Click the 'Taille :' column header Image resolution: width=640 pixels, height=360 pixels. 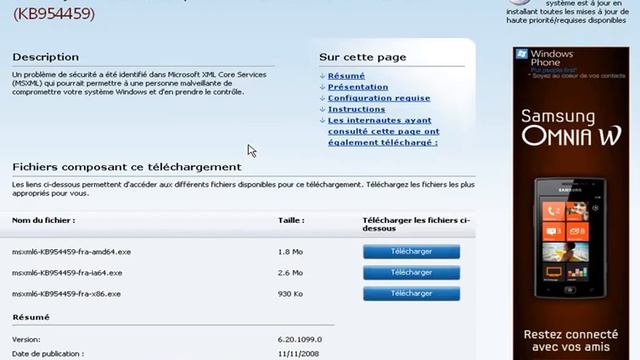point(291,220)
